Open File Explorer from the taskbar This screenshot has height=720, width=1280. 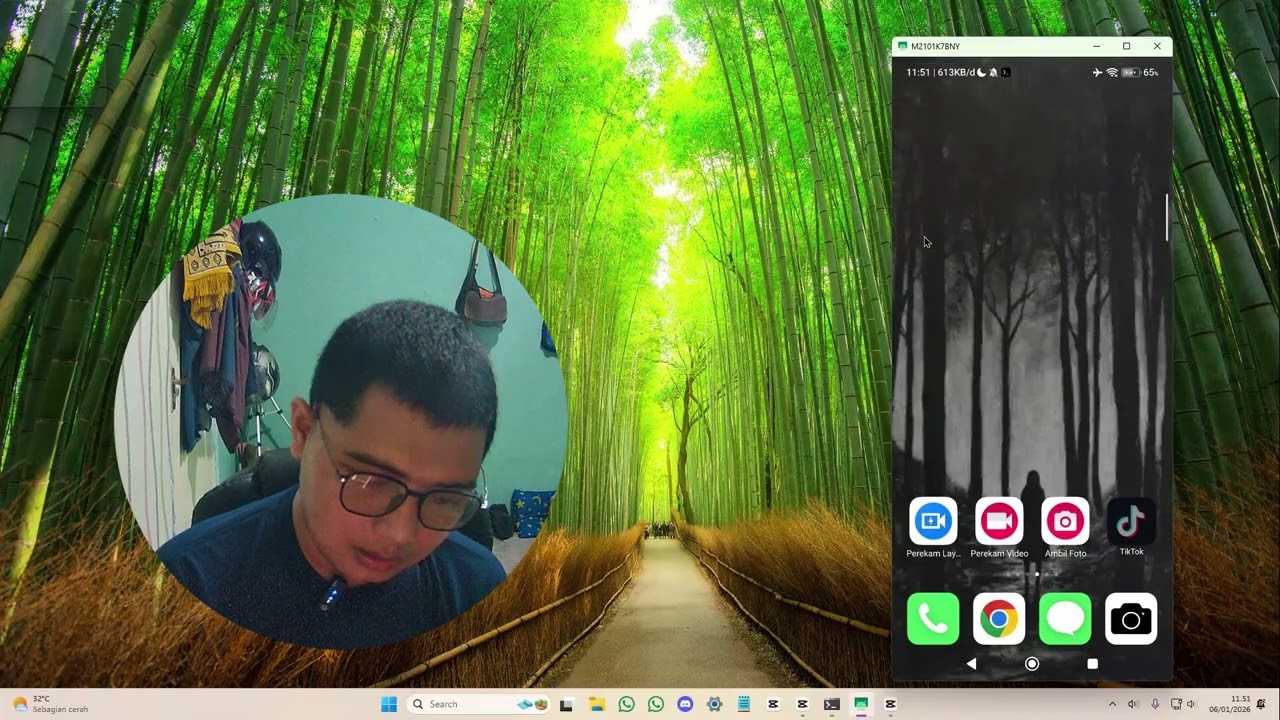pos(597,704)
